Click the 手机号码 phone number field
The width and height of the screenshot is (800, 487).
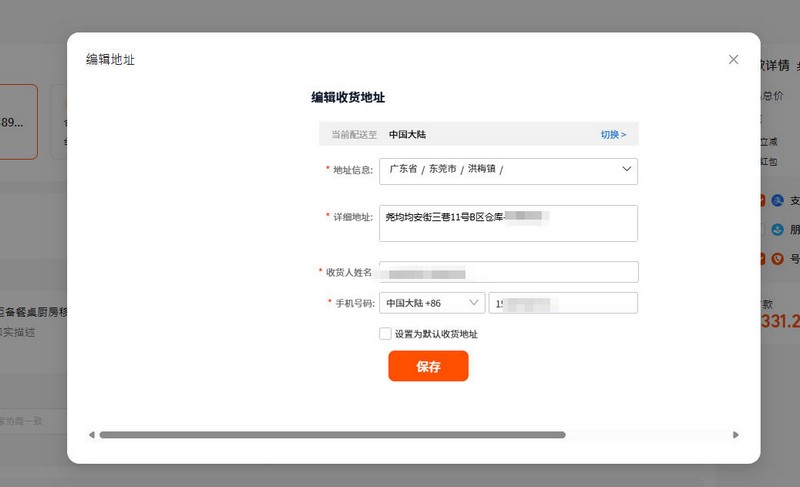tap(563, 303)
